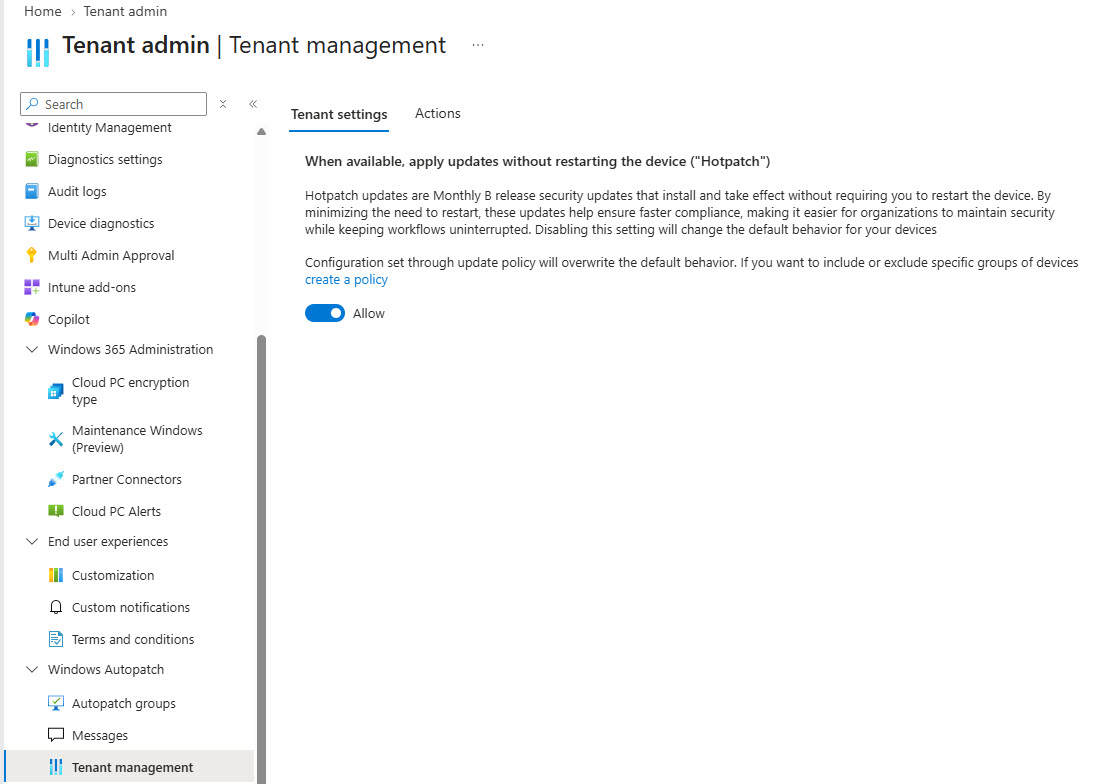Click the Device diagnostics icon
Screen dimensions: 1101x784
(32, 223)
